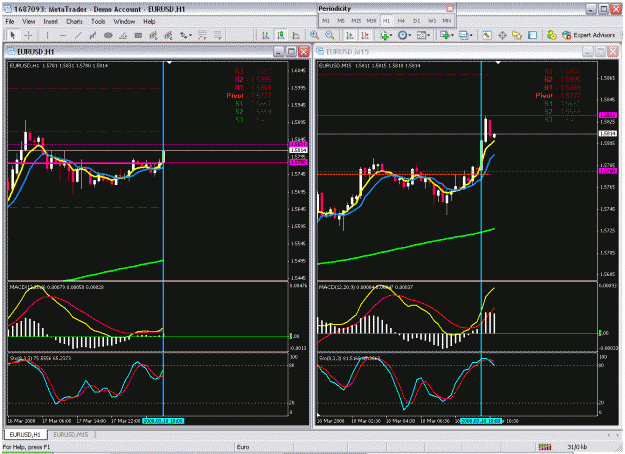Open the Market Watch window icon
Viewport: 625px width, 454px height.
point(487,35)
